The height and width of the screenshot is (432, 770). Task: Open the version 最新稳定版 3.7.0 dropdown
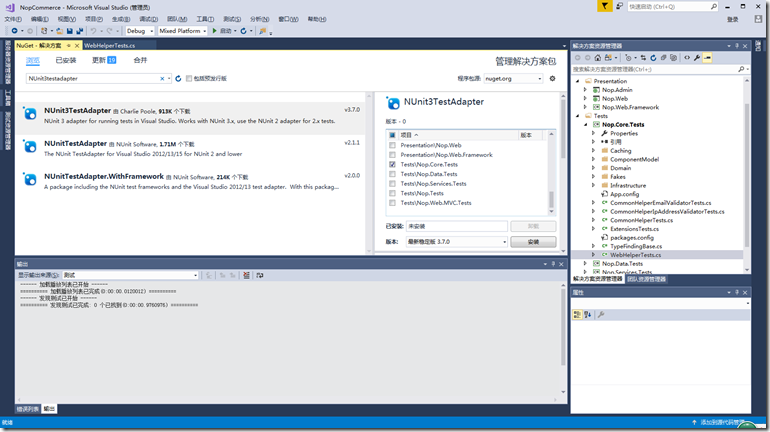457,242
